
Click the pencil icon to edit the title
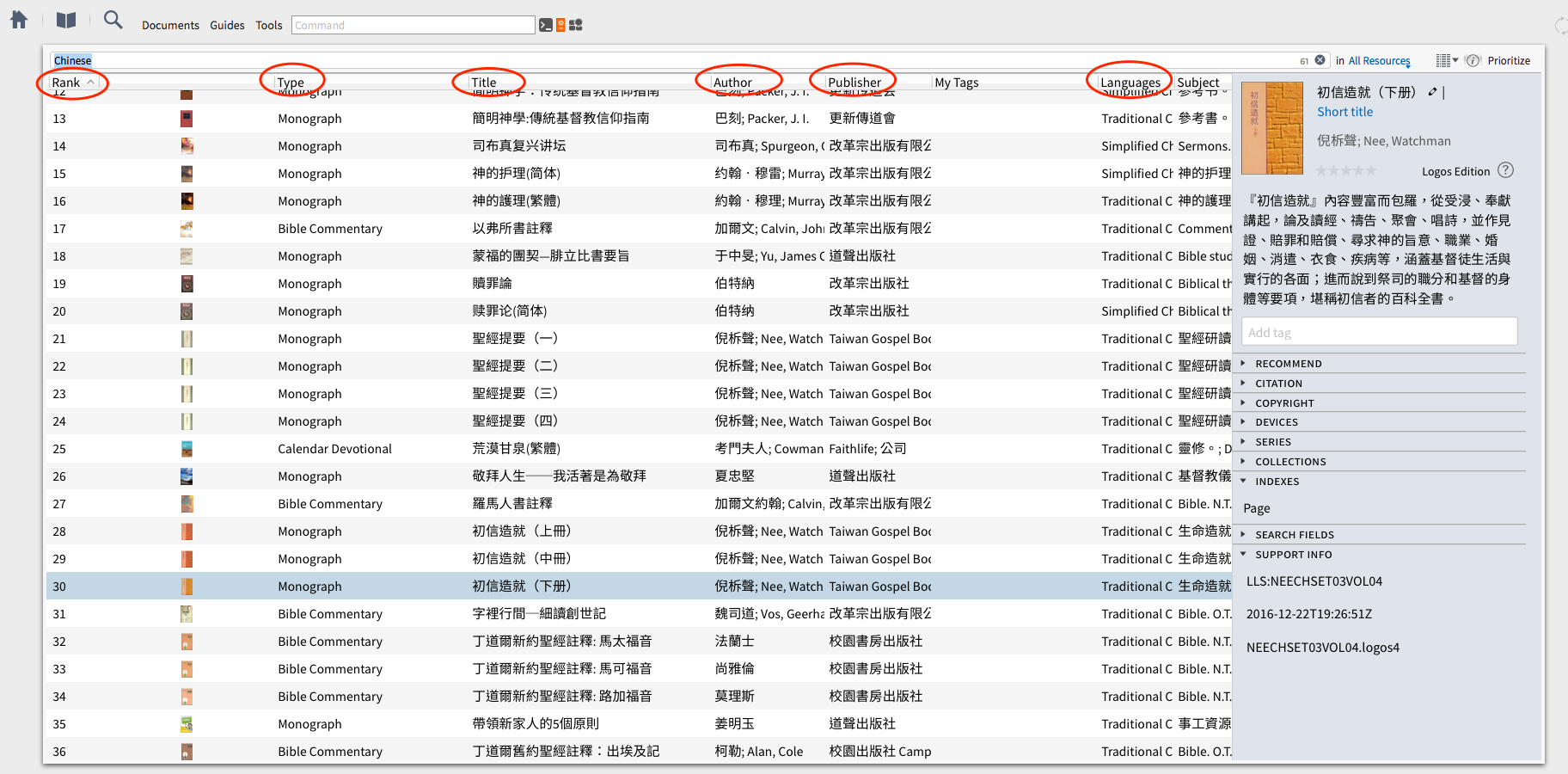pyautogui.click(x=1432, y=92)
